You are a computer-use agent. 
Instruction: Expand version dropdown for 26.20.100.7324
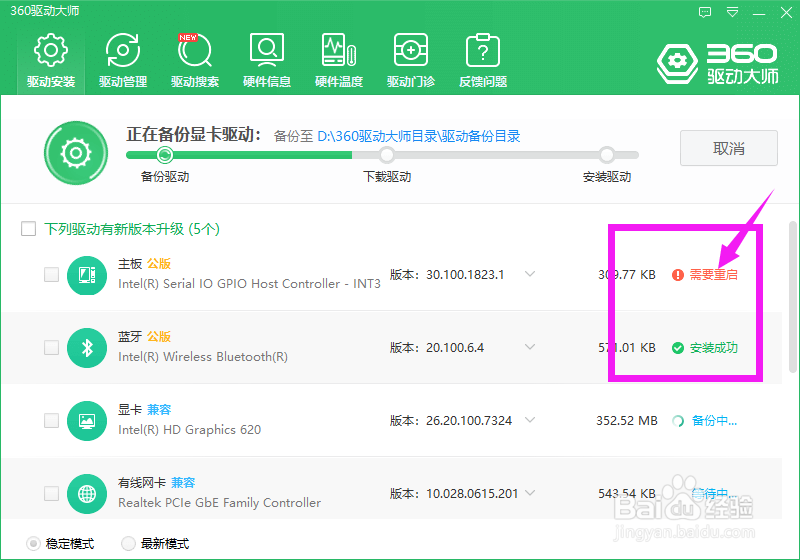(530, 420)
